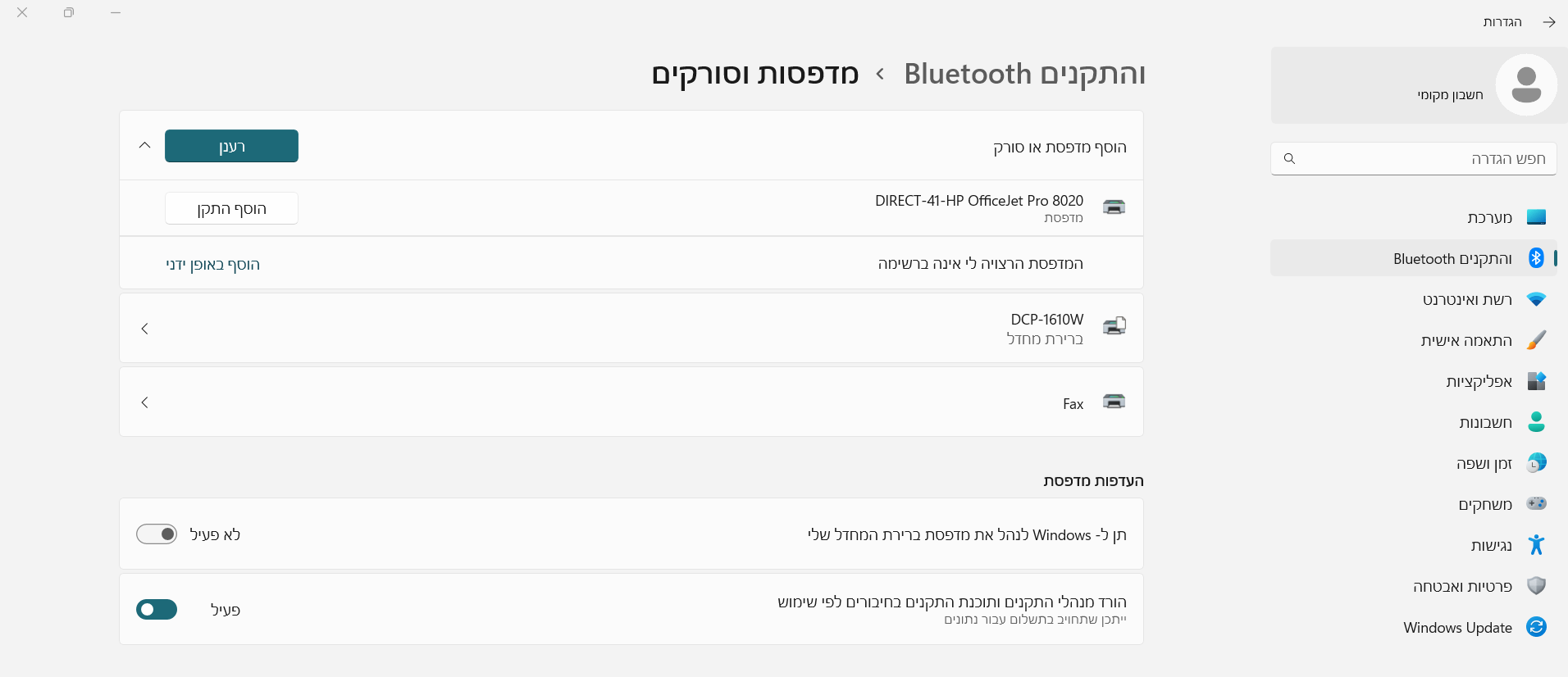The height and width of the screenshot is (677, 1568).
Task: Click the Gaming controller icon
Action: (x=1536, y=503)
